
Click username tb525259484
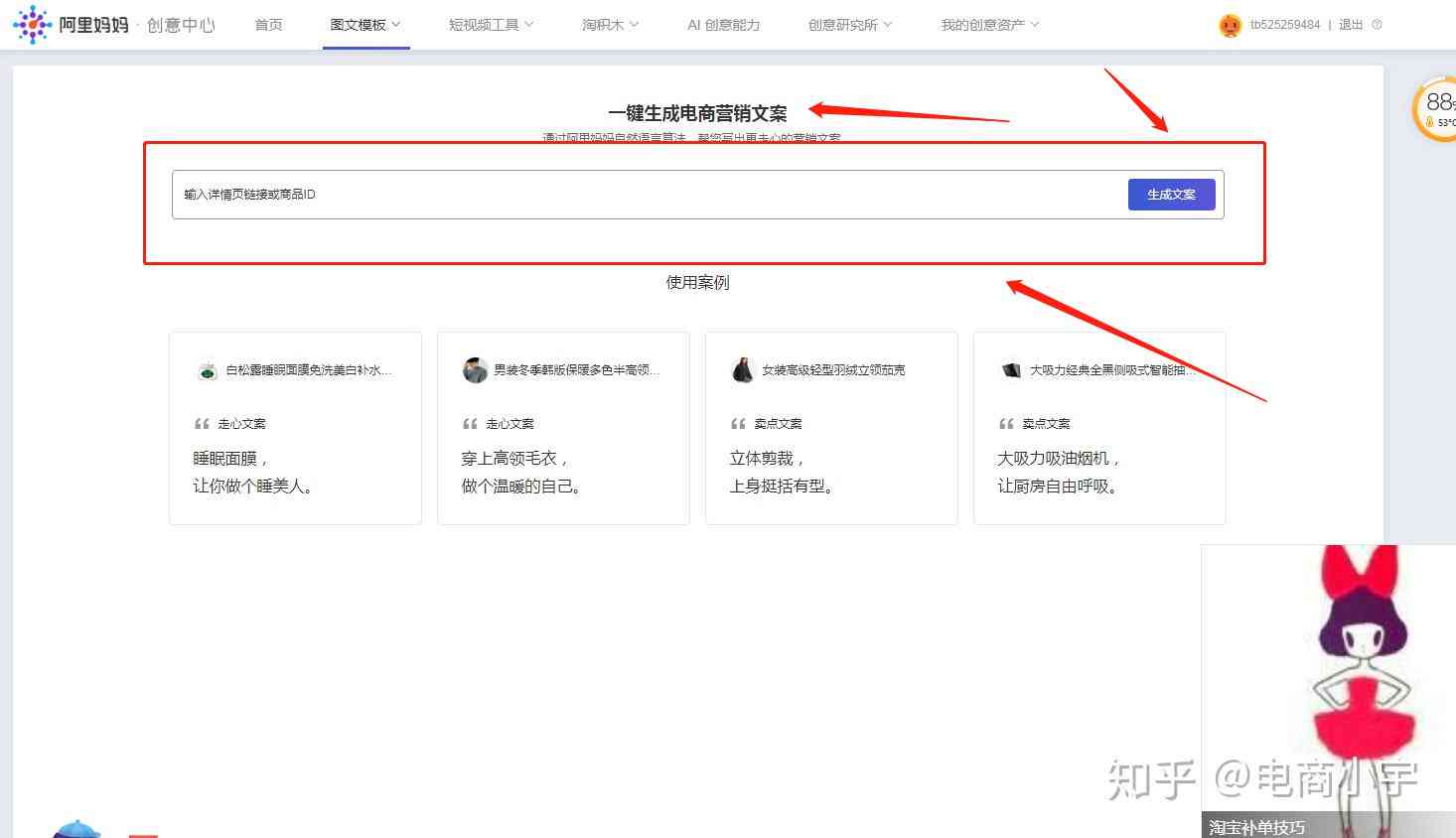click(1285, 25)
